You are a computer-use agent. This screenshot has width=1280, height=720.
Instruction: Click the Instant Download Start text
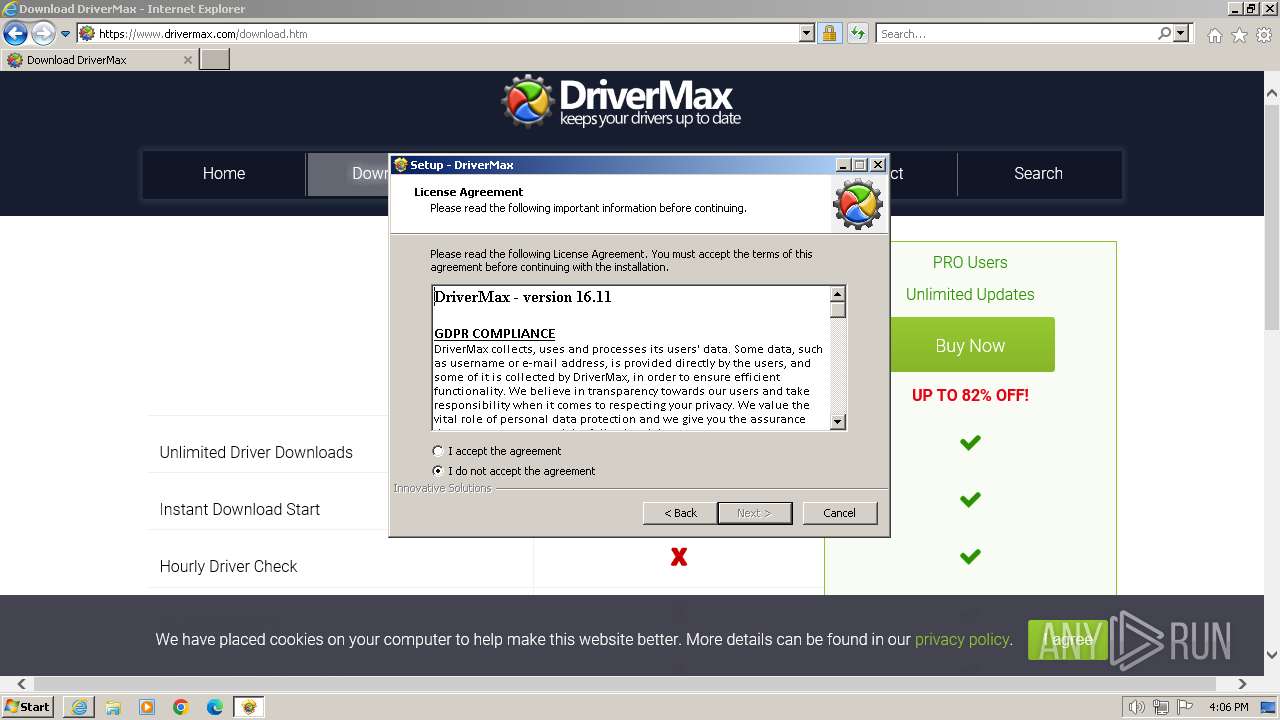point(240,509)
